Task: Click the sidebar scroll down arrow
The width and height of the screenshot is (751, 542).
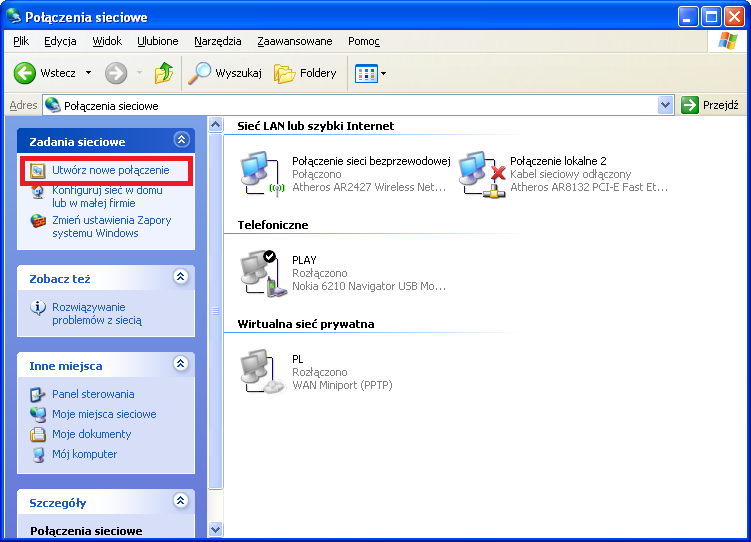Action: [x=216, y=530]
